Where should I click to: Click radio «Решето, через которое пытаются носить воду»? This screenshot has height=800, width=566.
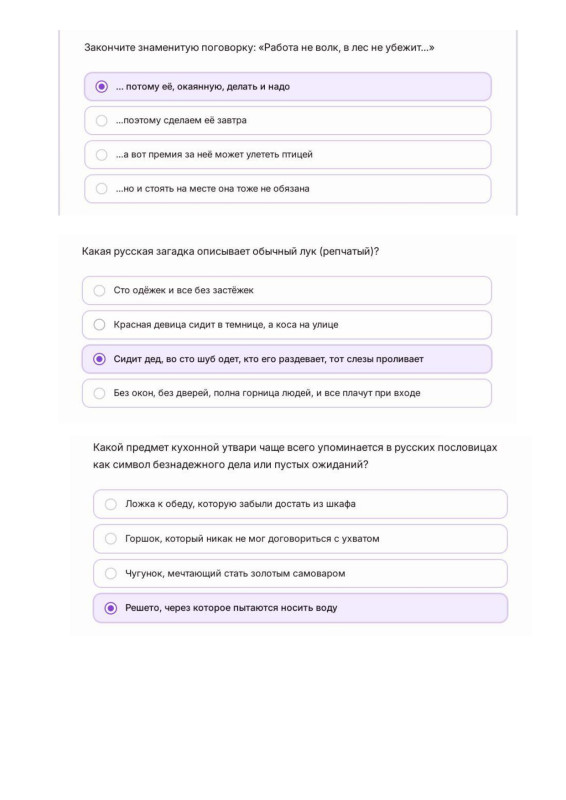click(x=111, y=608)
